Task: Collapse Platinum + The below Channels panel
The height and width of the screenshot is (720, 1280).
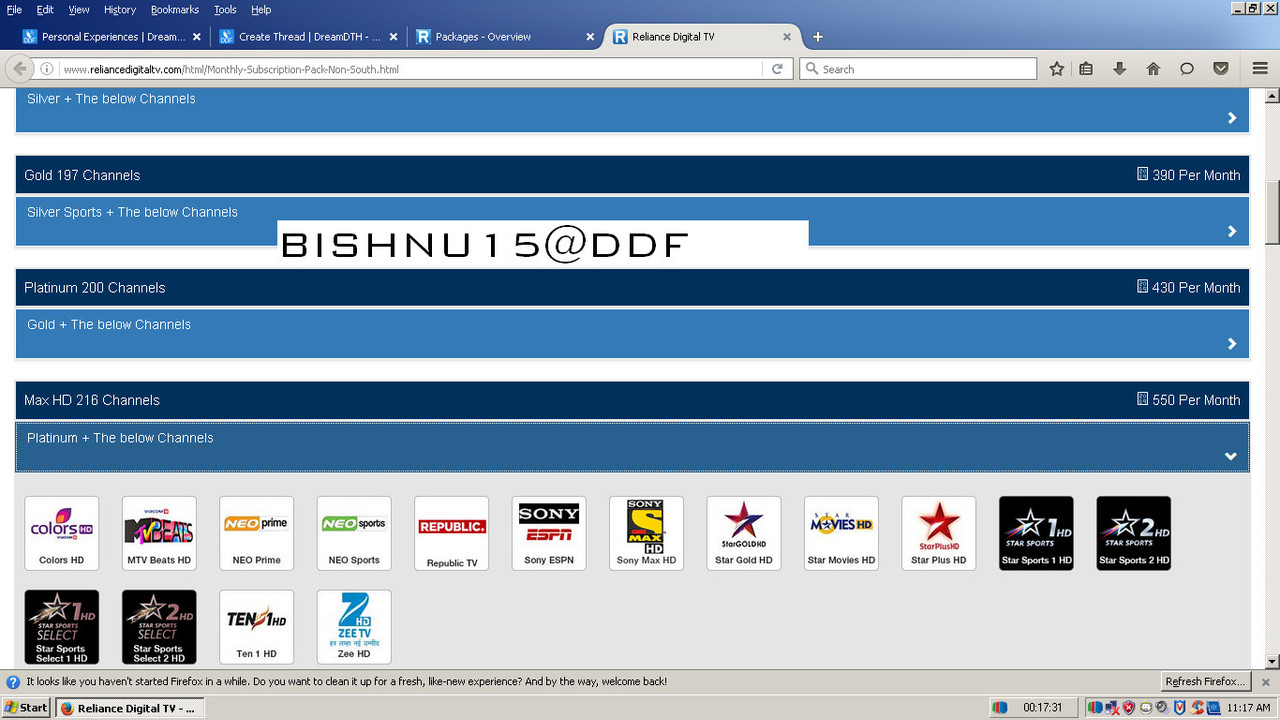Action: (x=632, y=447)
